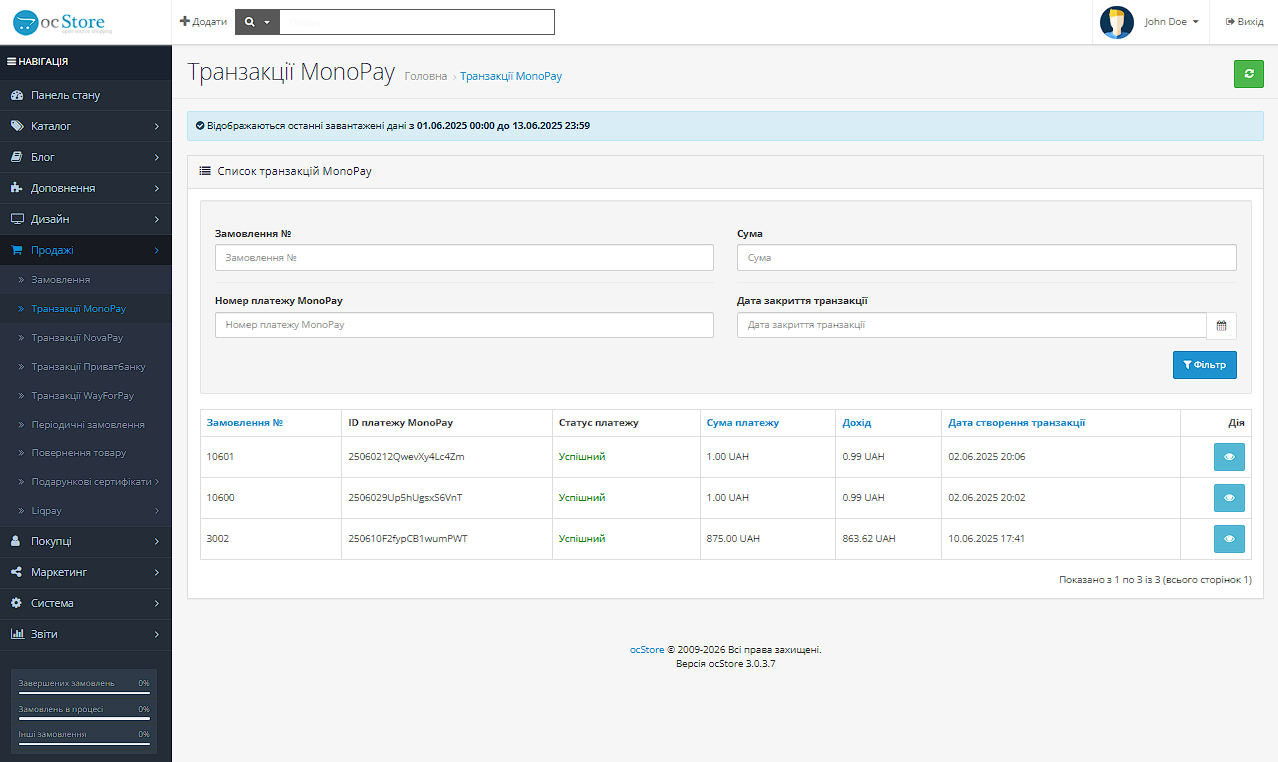Expand the Маркетинг sidebar menu
This screenshot has width=1278, height=762.
86,572
